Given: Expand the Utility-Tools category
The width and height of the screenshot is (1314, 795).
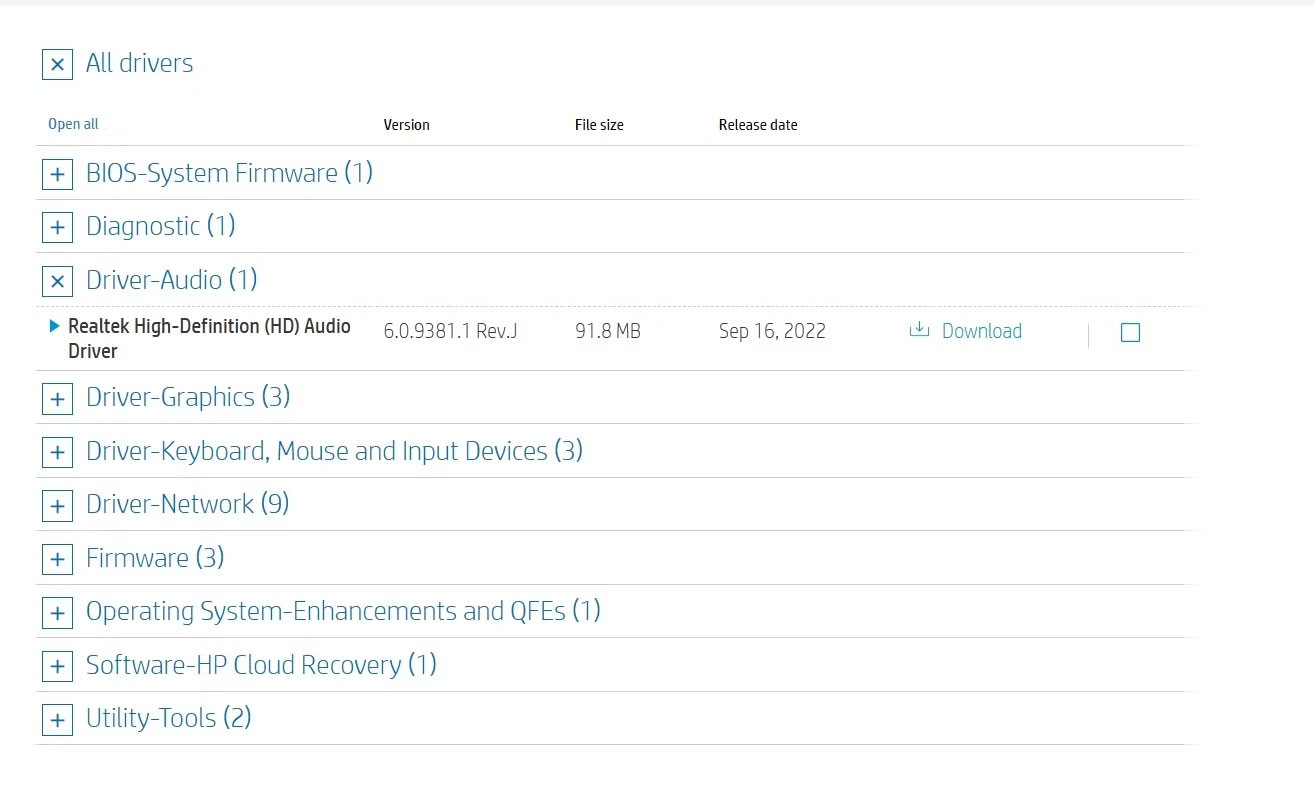Looking at the screenshot, I should (x=167, y=718).
